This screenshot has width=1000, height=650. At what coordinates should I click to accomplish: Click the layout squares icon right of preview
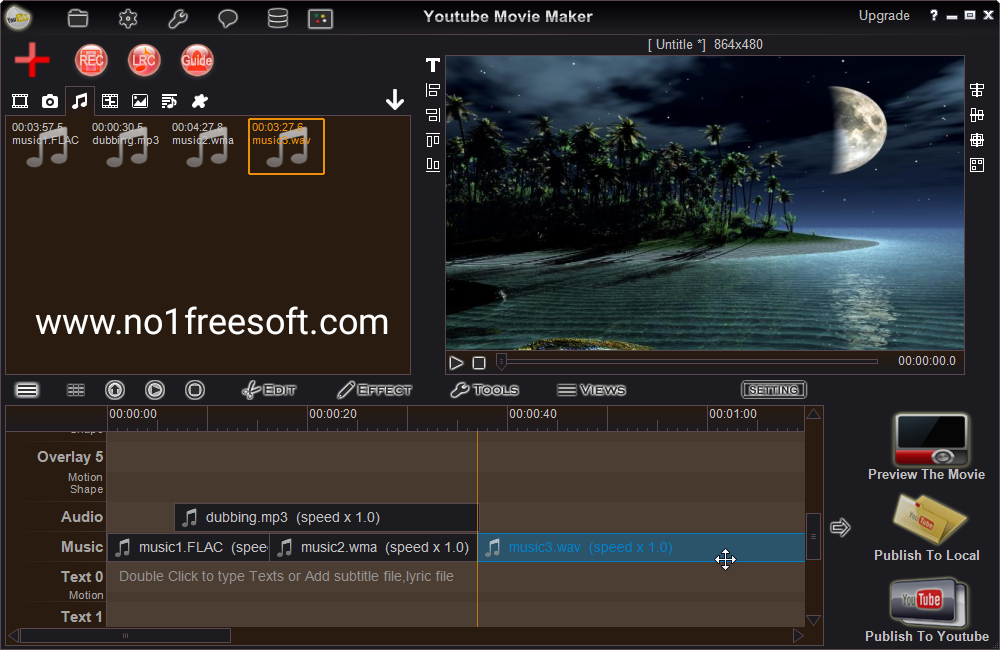(976, 165)
